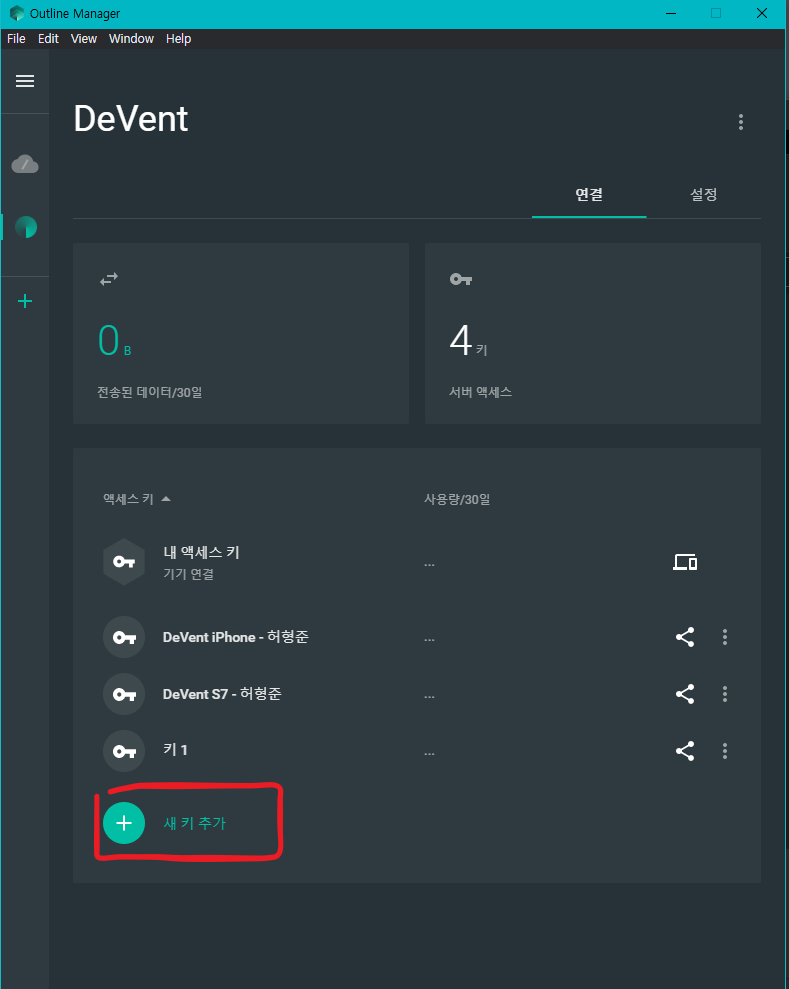The height and width of the screenshot is (989, 789).
Task: Open the hamburger sidebar menu
Action: (25, 81)
